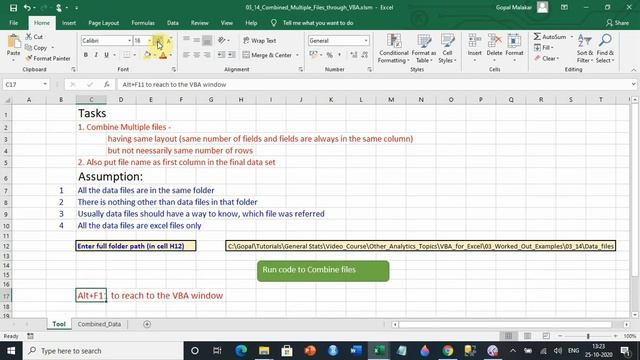This screenshot has height=360, width=640.
Task: Toggle Underline formatting
Action: pyautogui.click(x=106, y=55)
